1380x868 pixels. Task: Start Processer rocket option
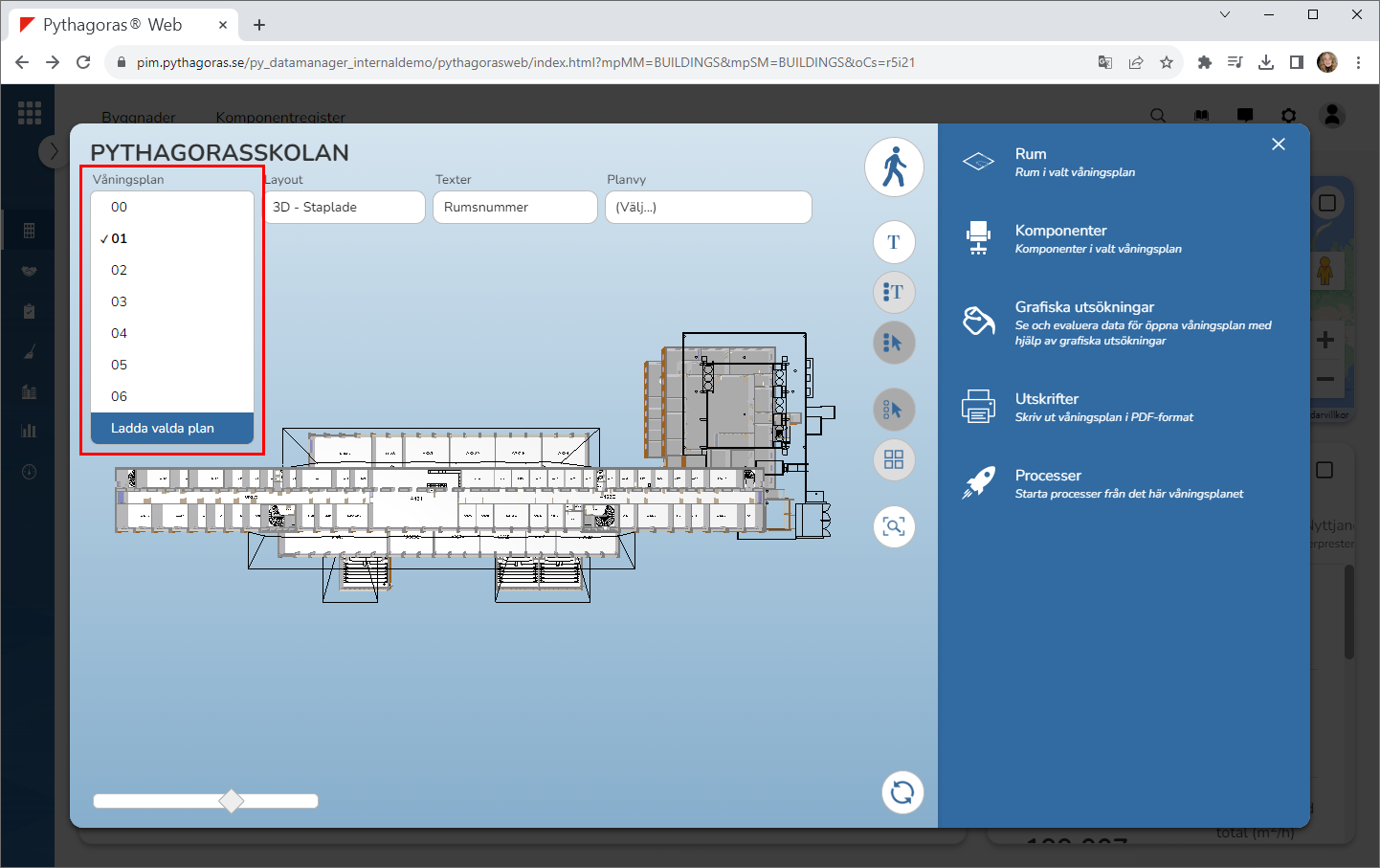point(978,483)
